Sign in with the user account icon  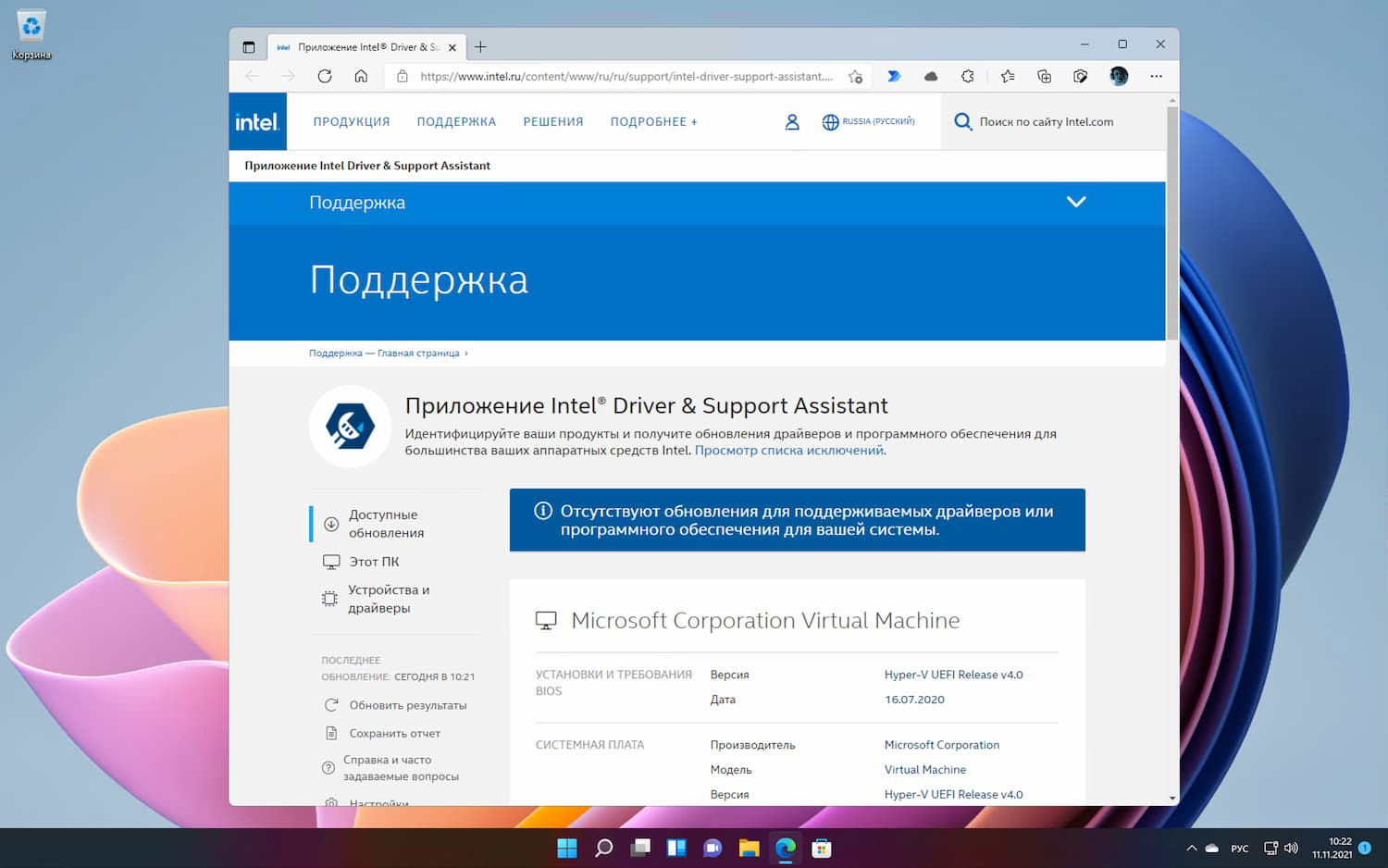pos(792,122)
